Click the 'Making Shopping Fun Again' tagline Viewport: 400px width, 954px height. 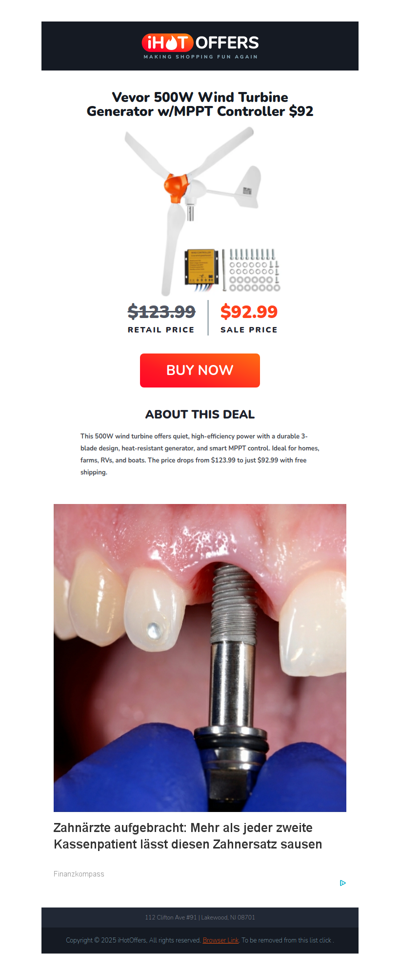tap(200, 57)
